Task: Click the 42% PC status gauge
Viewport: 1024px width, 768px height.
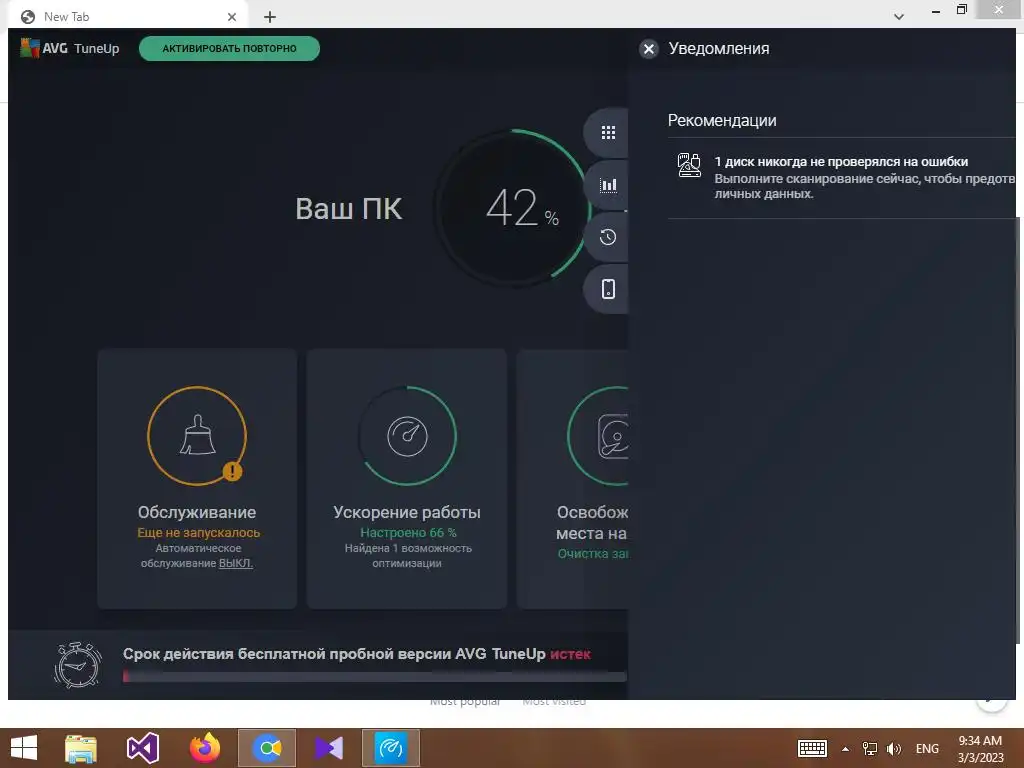Action: (x=514, y=208)
